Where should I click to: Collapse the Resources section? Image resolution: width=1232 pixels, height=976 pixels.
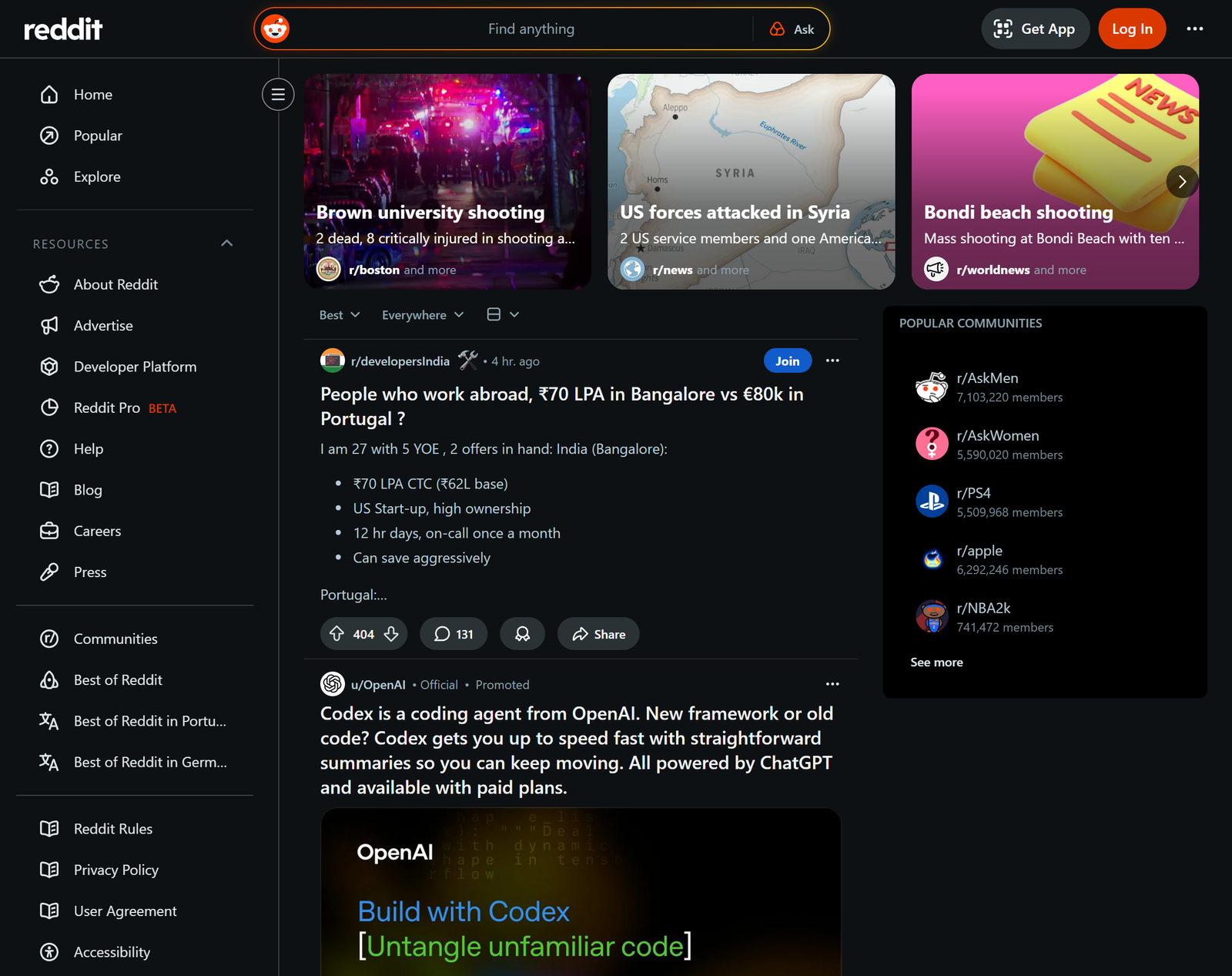pos(226,243)
